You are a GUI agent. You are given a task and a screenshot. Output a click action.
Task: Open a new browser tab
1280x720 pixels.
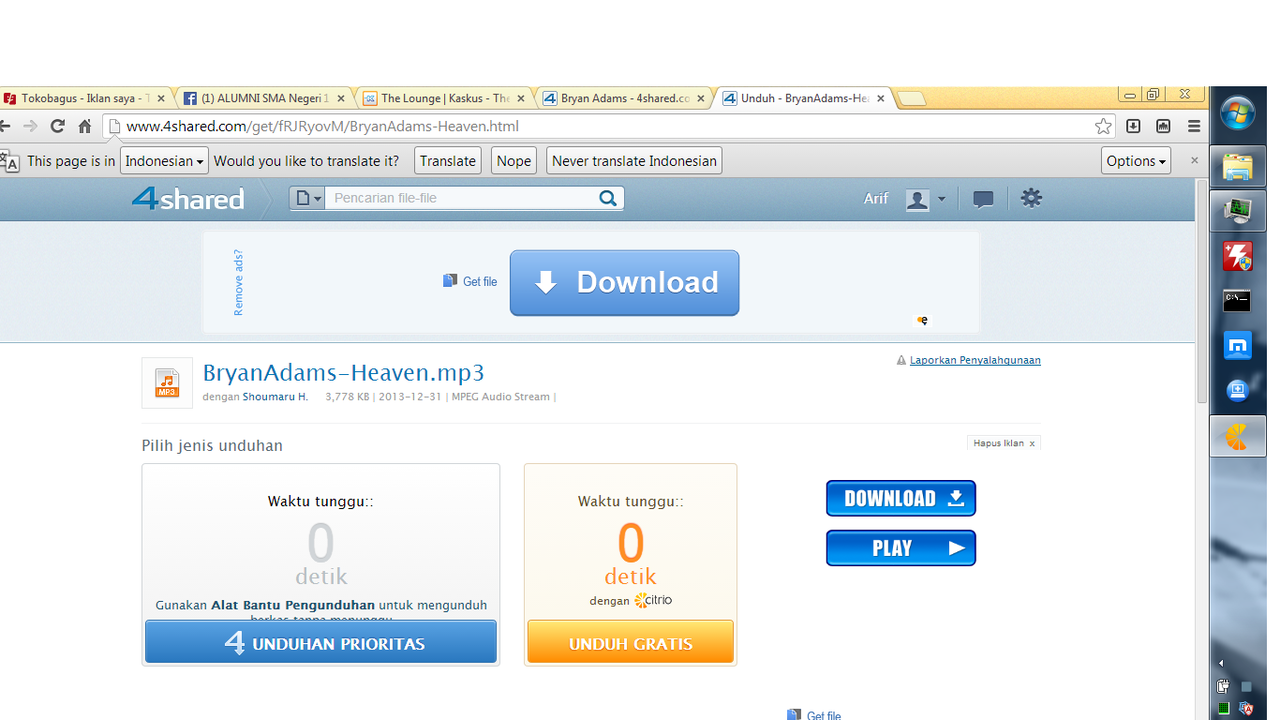(x=911, y=98)
